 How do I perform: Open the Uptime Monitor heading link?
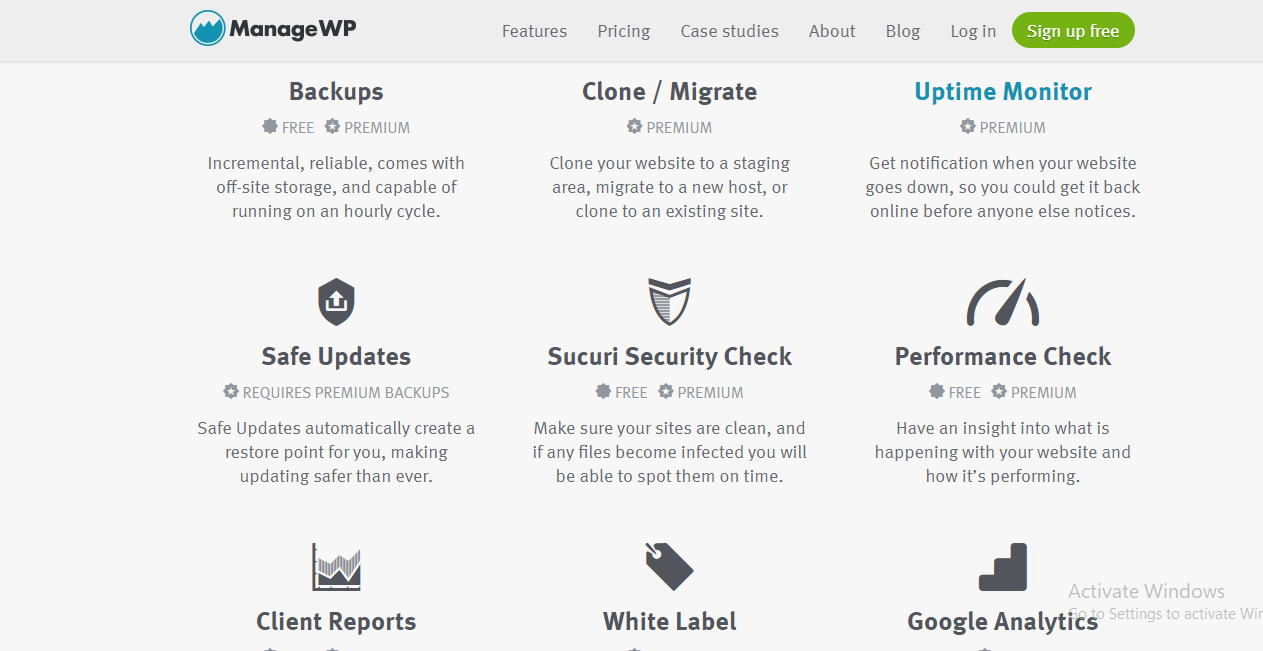click(x=1003, y=92)
